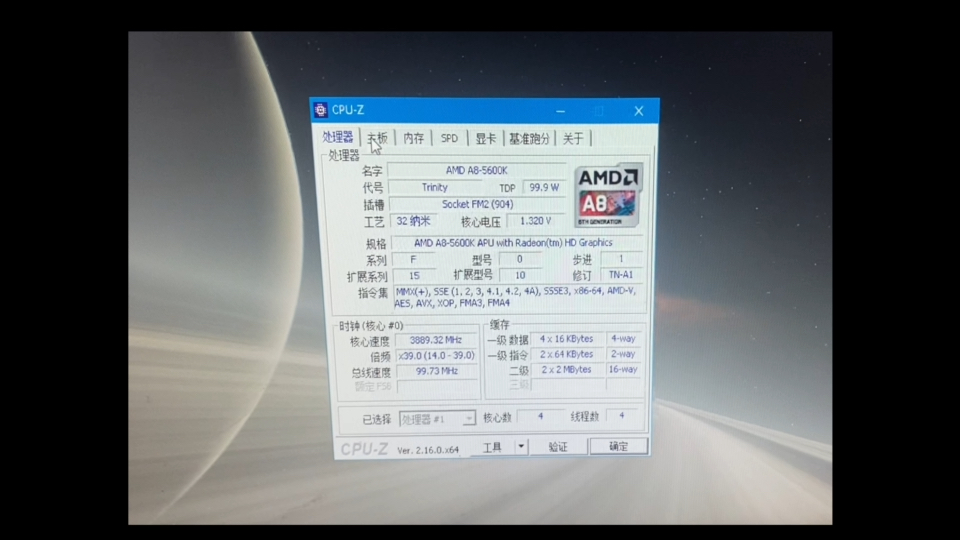Click the 验证 (Validate) button
Viewport: 960px width, 540px height.
point(558,447)
